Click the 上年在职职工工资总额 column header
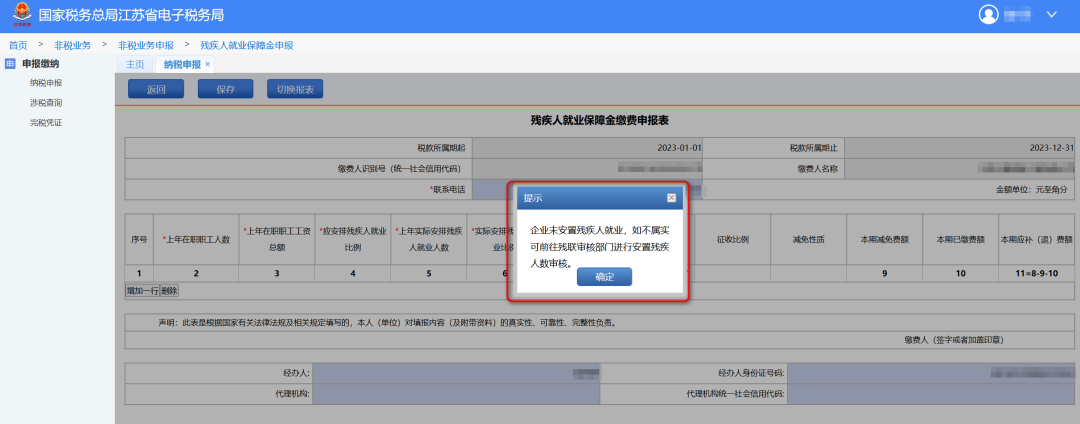This screenshot has height=424, width=1080. (277, 240)
